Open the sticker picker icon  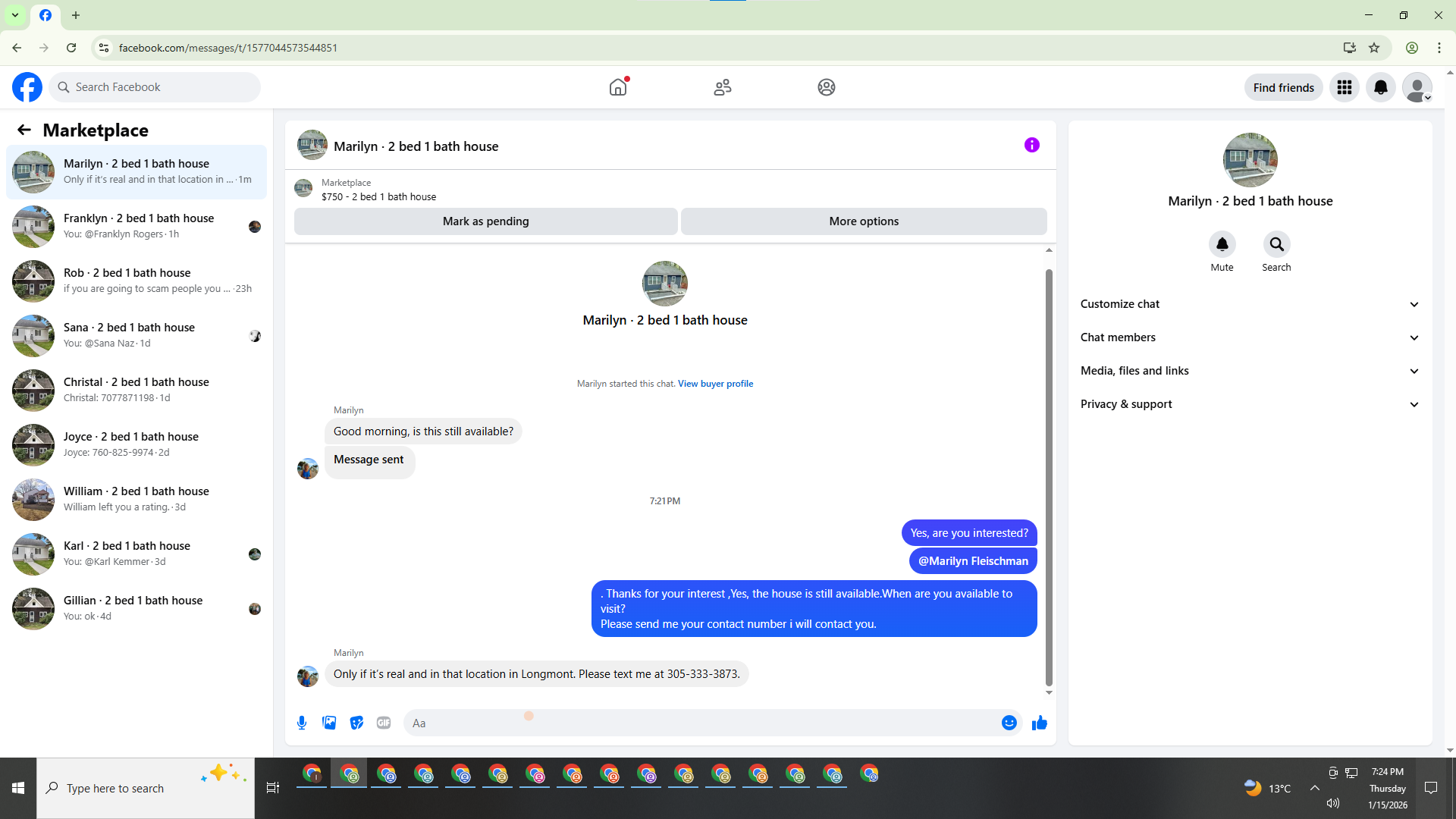pos(356,723)
